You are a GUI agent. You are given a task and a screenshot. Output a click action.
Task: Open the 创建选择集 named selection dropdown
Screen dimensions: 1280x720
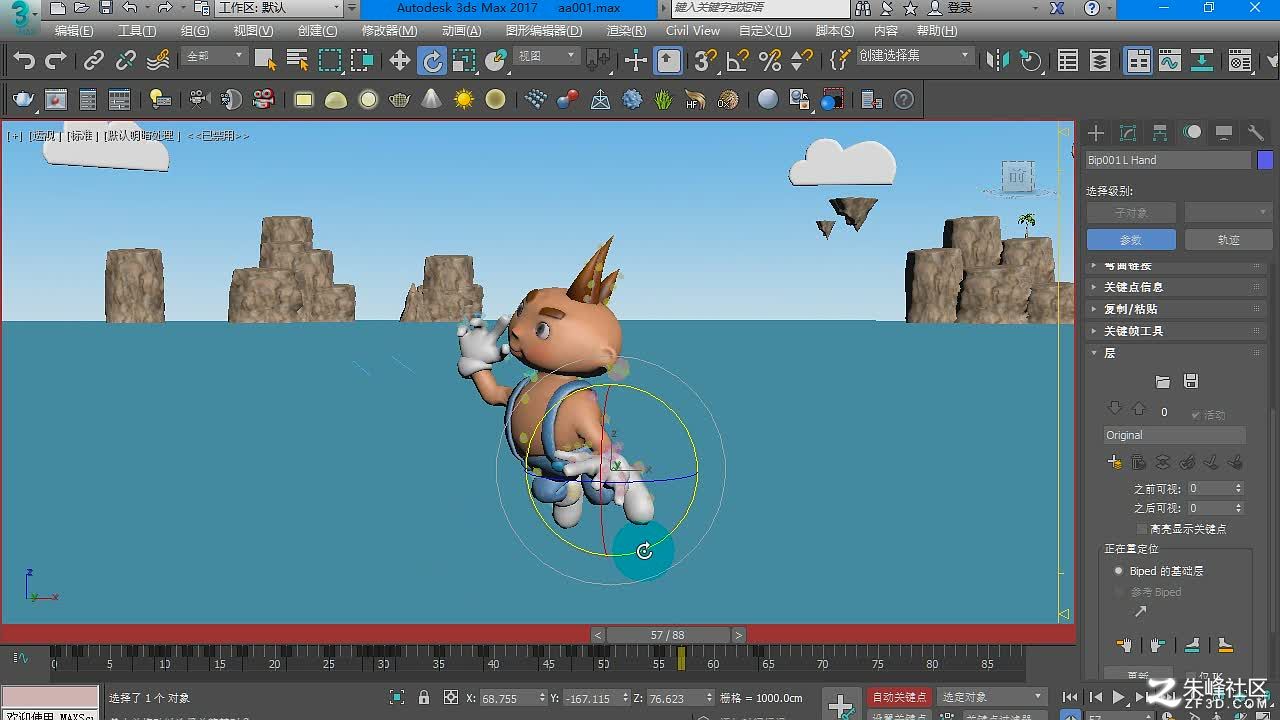click(915, 56)
